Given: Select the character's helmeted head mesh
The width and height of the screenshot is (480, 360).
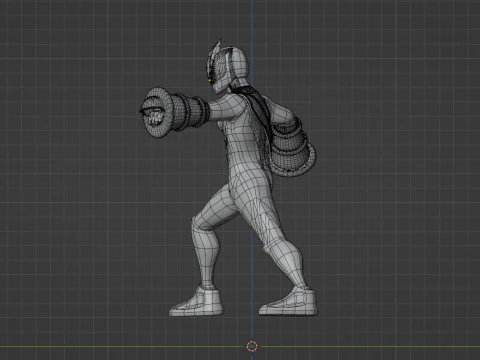Looking at the screenshot, I should (229, 67).
